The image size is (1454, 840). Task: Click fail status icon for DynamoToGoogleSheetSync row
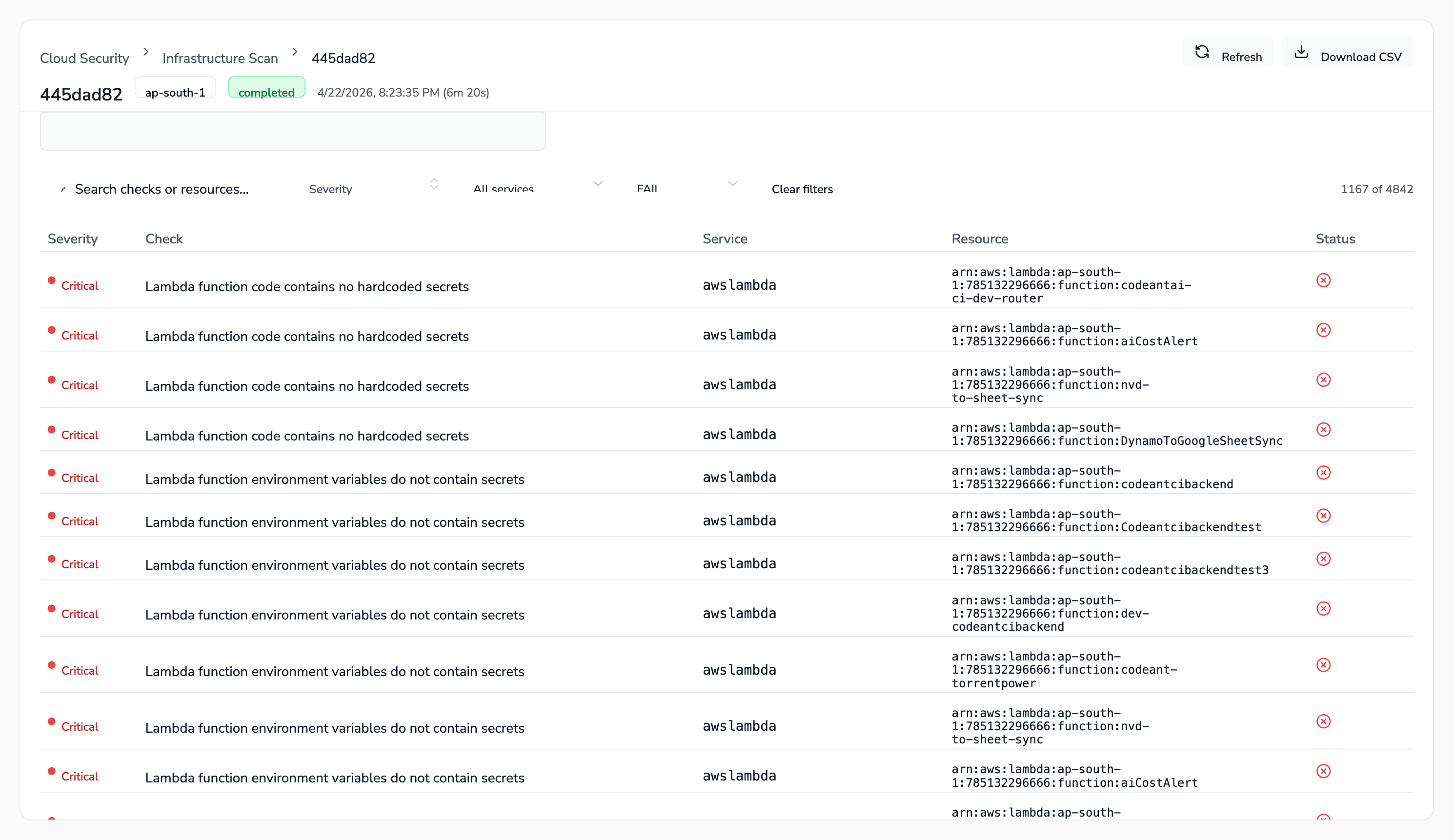1323,429
